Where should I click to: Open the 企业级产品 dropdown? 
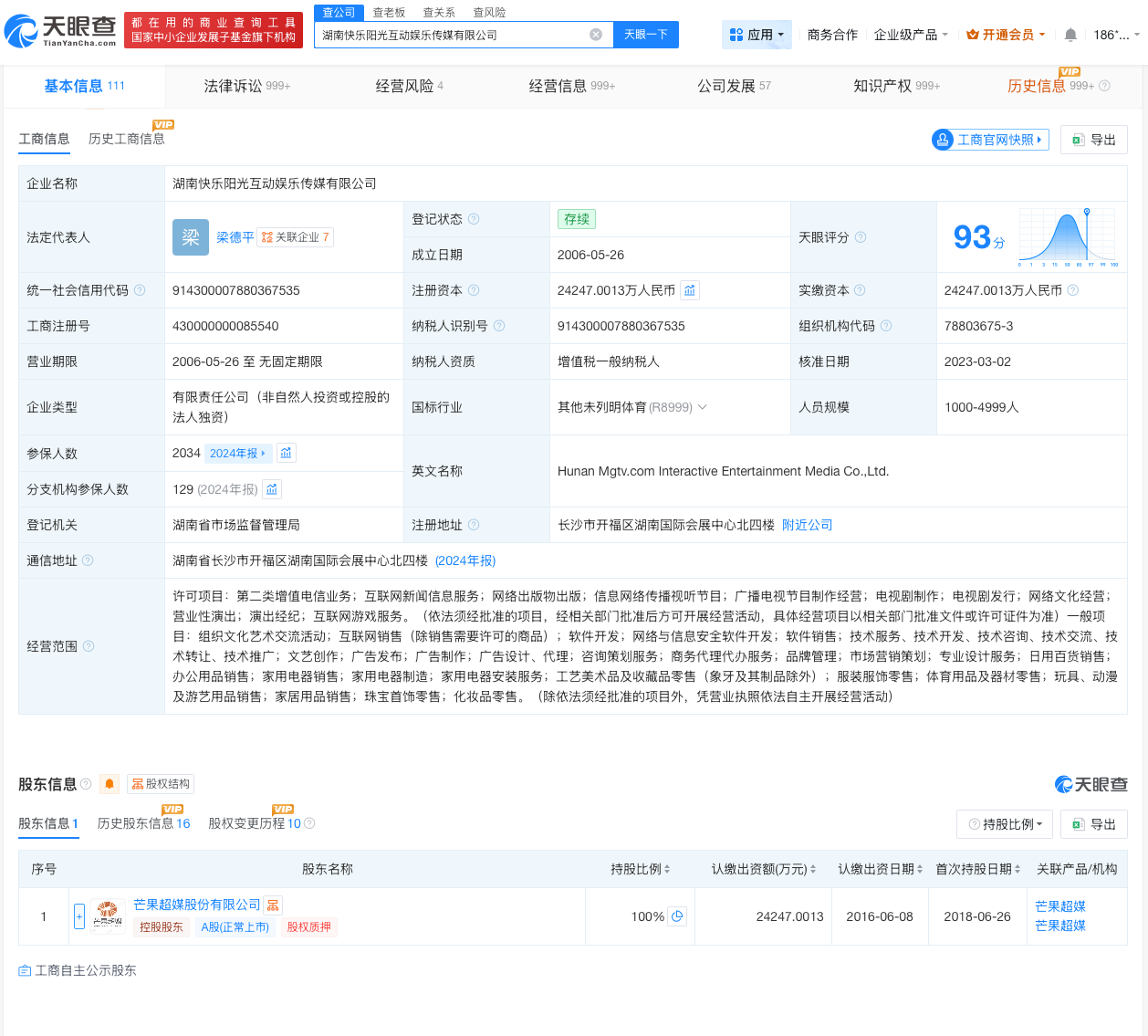911,35
